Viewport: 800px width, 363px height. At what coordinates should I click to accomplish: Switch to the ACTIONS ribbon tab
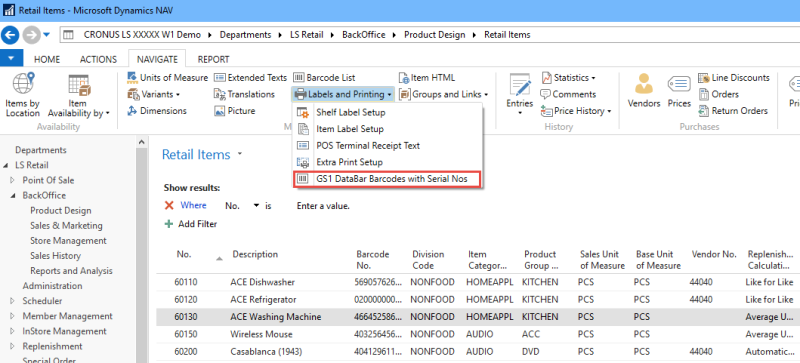pos(98,59)
